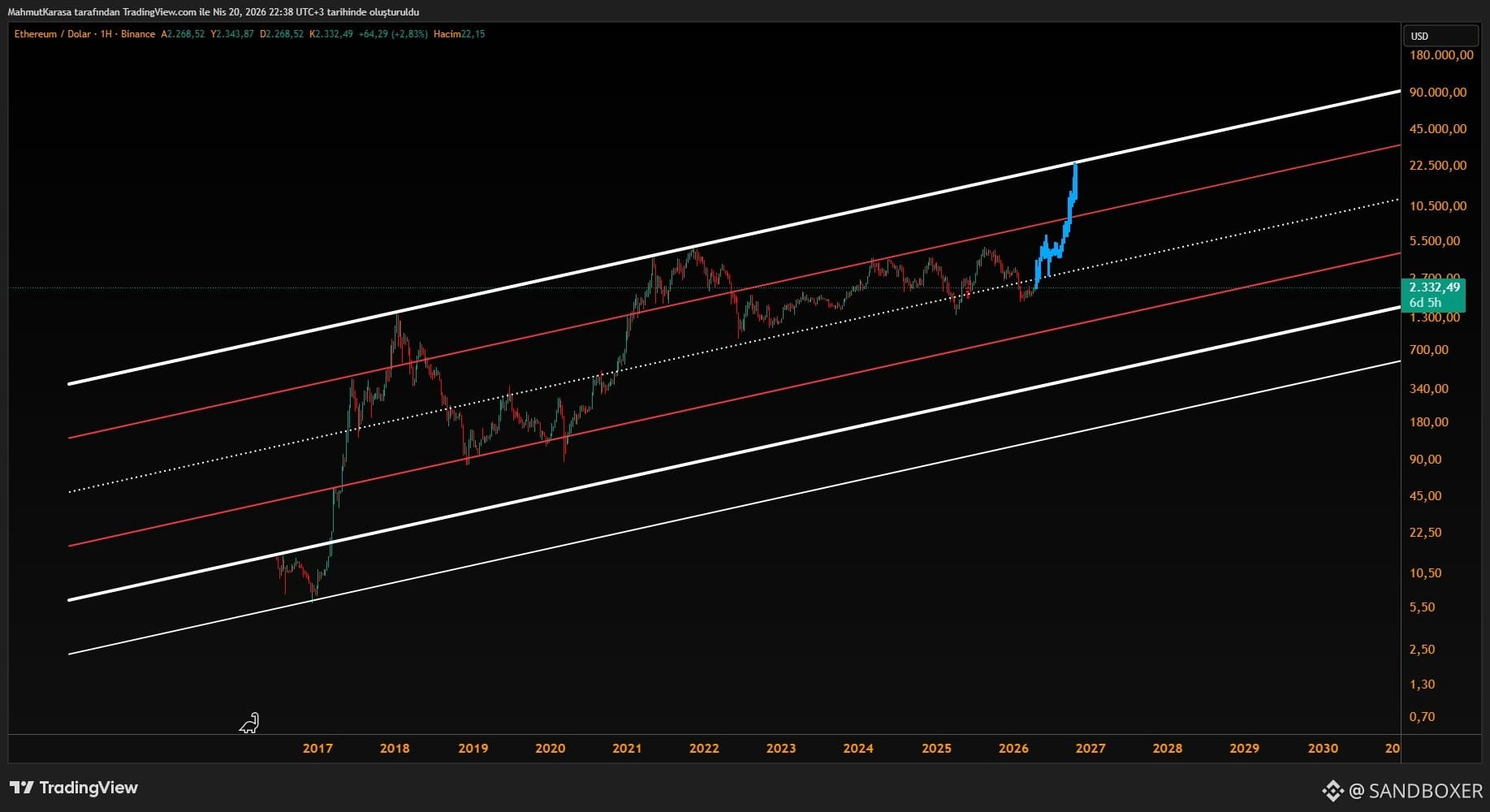The height and width of the screenshot is (812, 1490).
Task: Click the 2017 label on the time axis
Action: pyautogui.click(x=317, y=748)
